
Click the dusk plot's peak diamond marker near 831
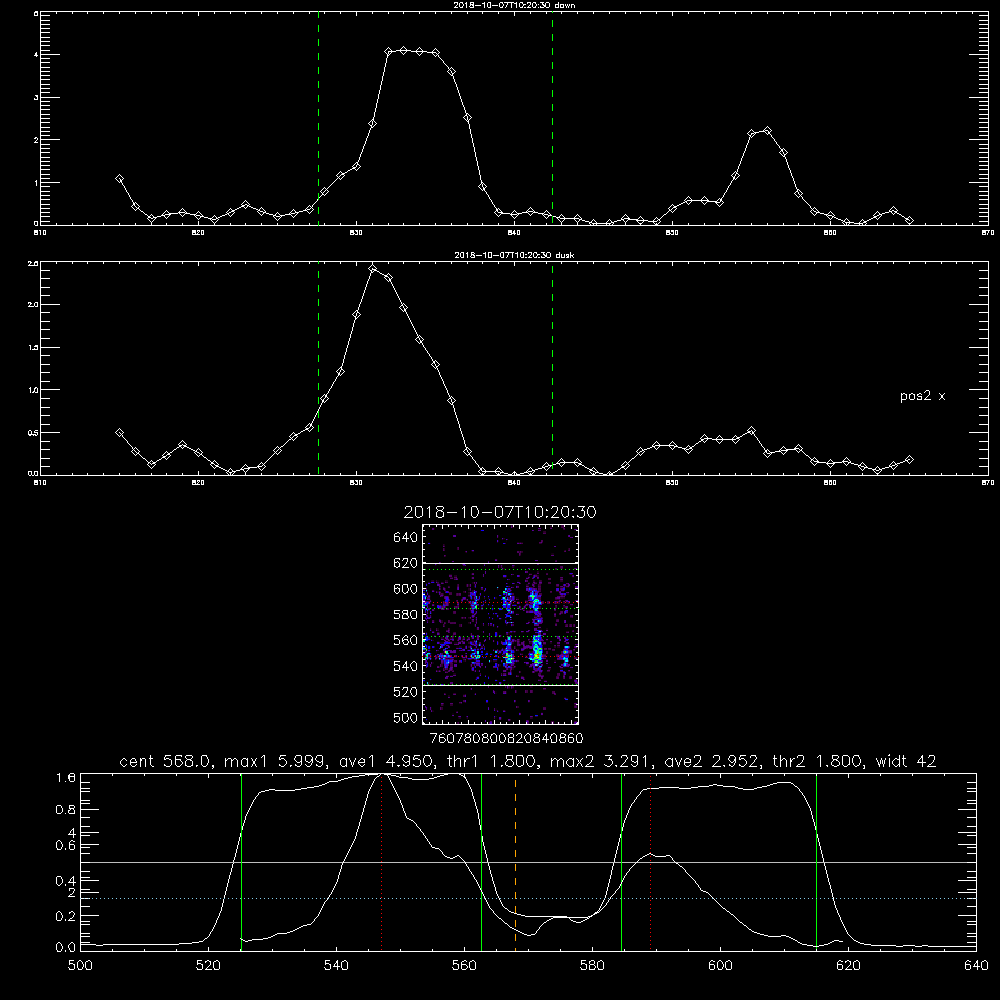373,268
